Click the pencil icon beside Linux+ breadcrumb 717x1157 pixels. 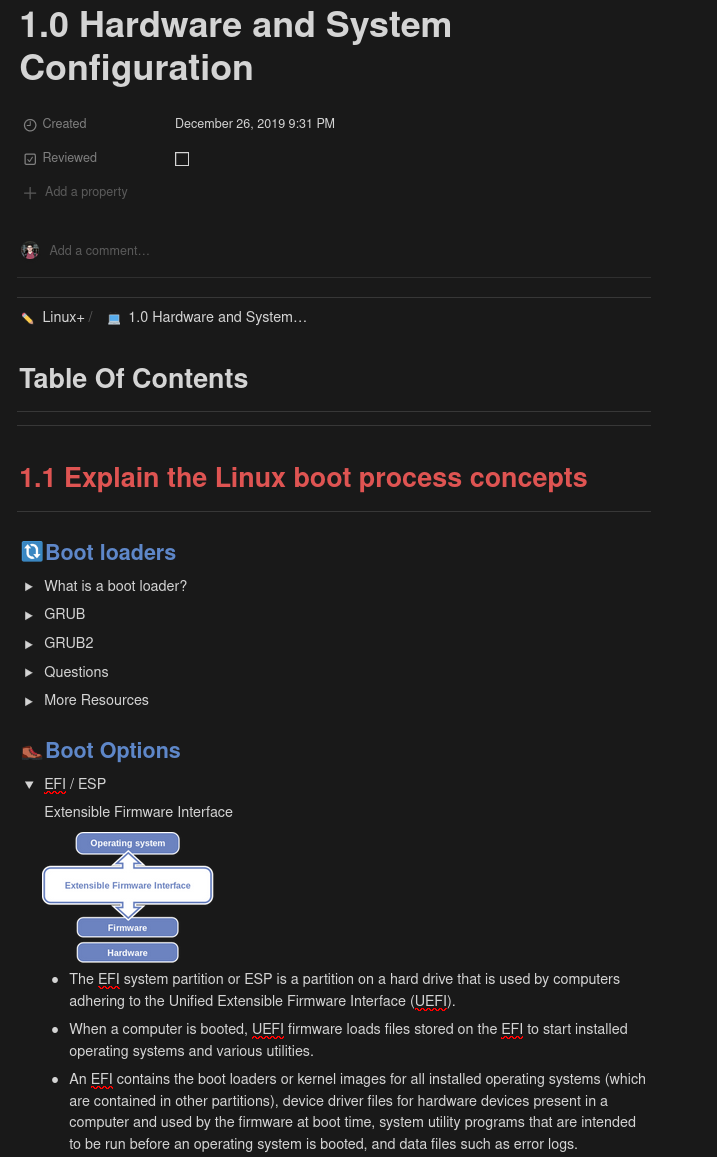tap(28, 318)
